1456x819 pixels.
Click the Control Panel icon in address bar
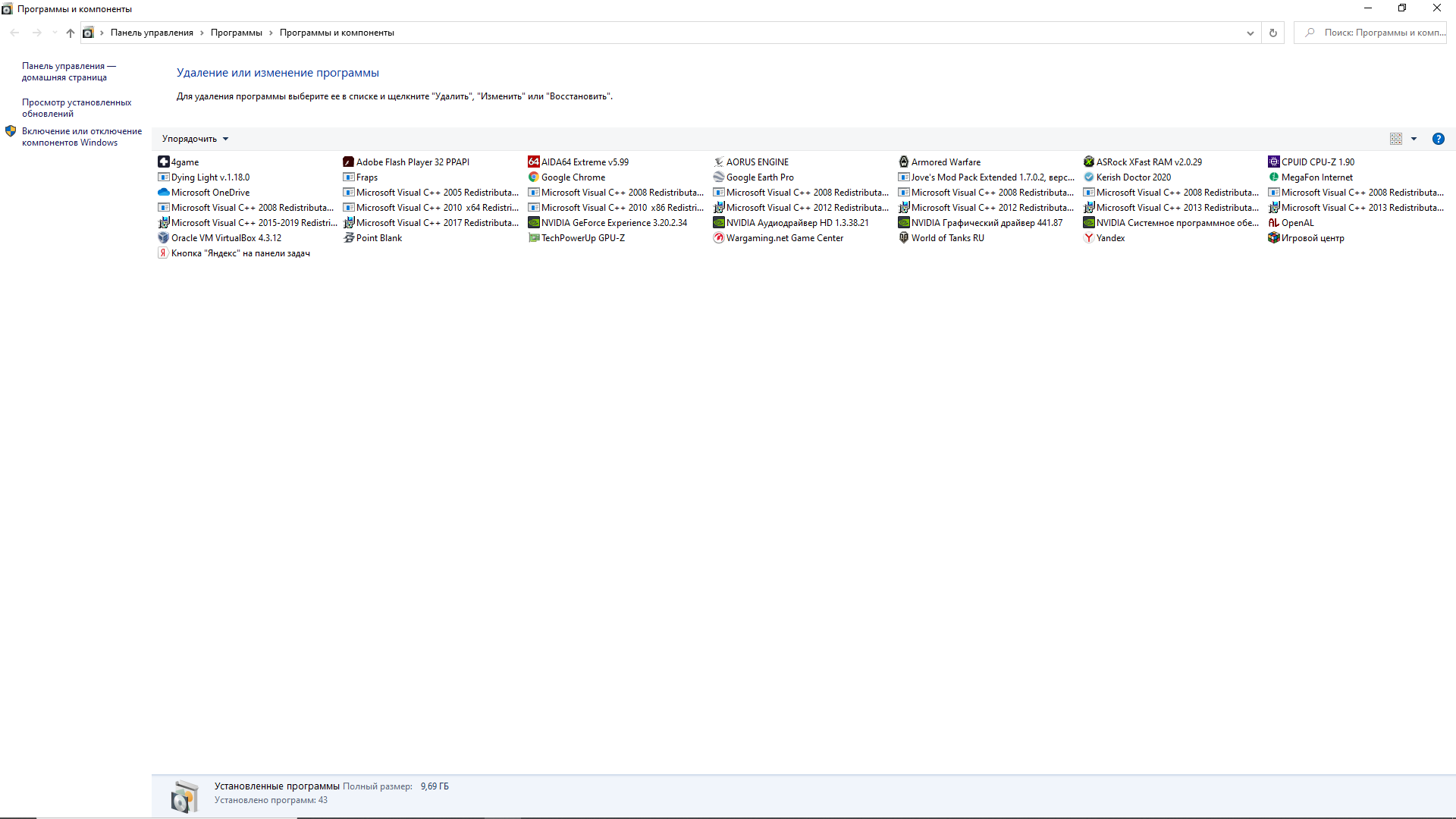[88, 33]
